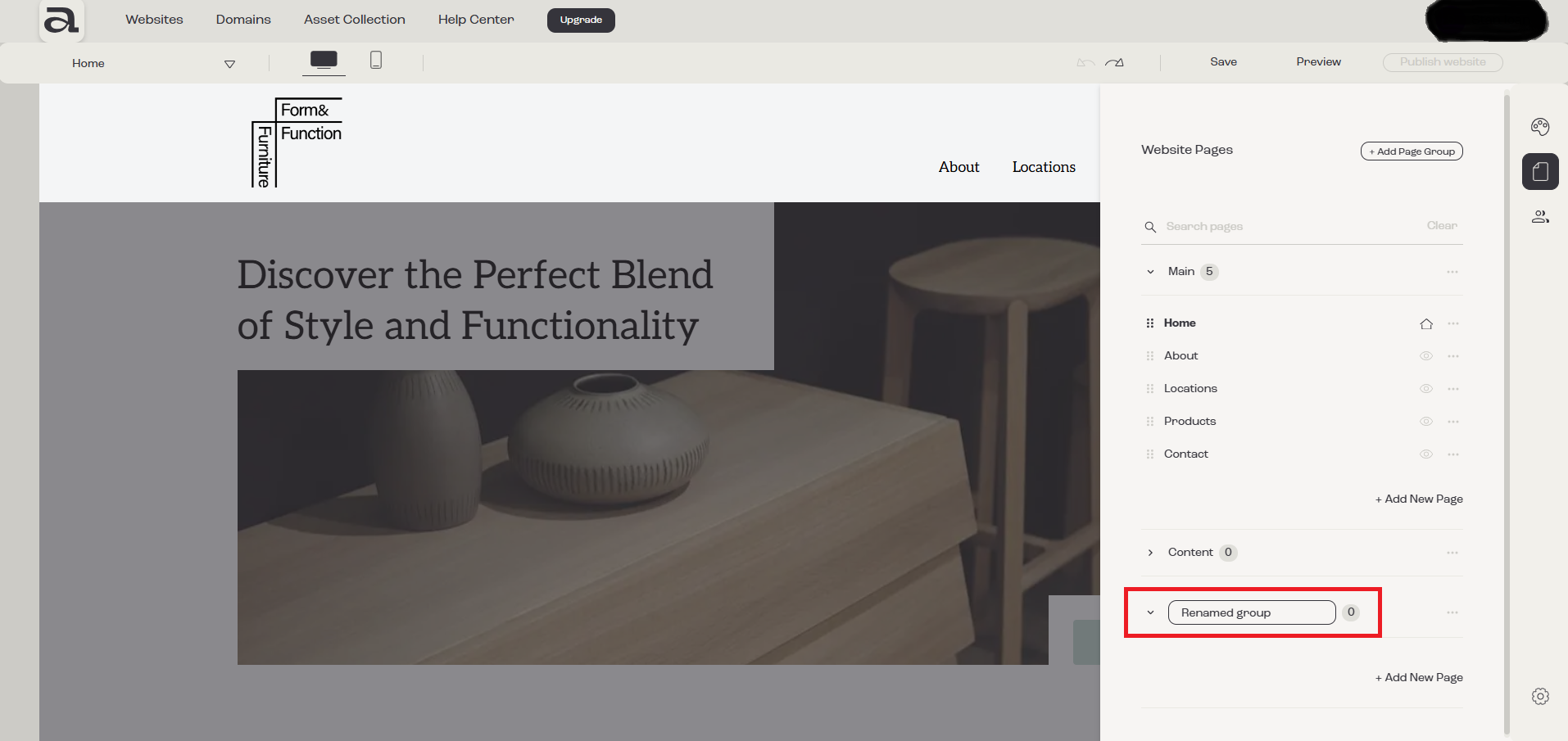This screenshot has height=741, width=1568.
Task: Open the Websites menu
Action: pos(154,20)
